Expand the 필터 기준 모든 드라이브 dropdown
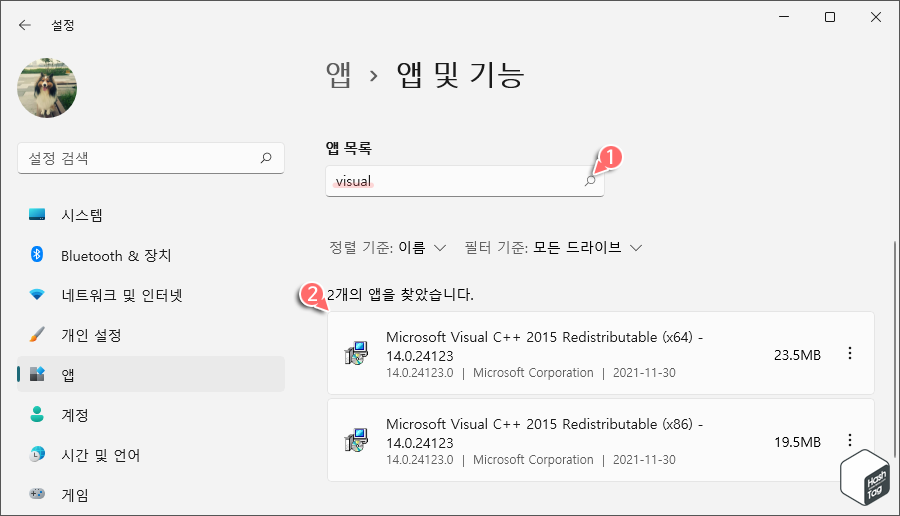The width and height of the screenshot is (900, 516). pos(553,248)
